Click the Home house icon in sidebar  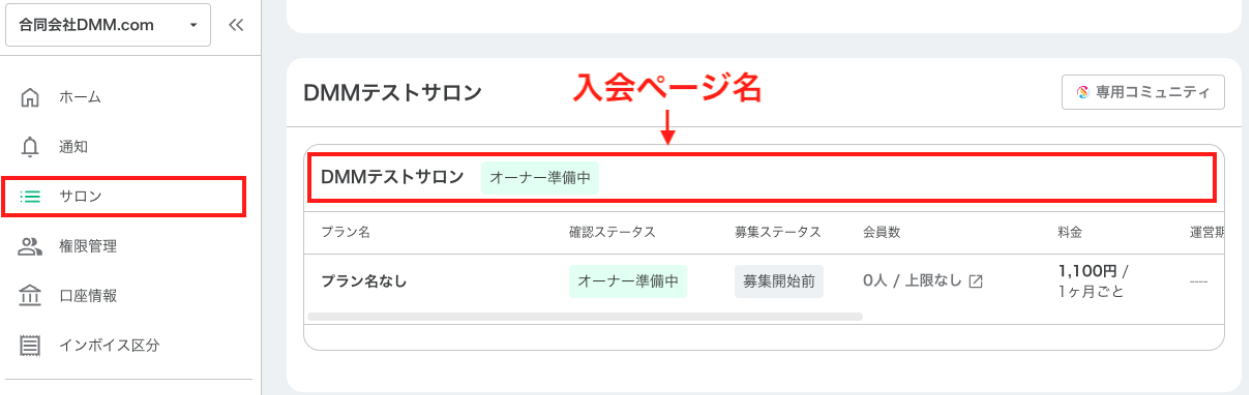point(30,97)
